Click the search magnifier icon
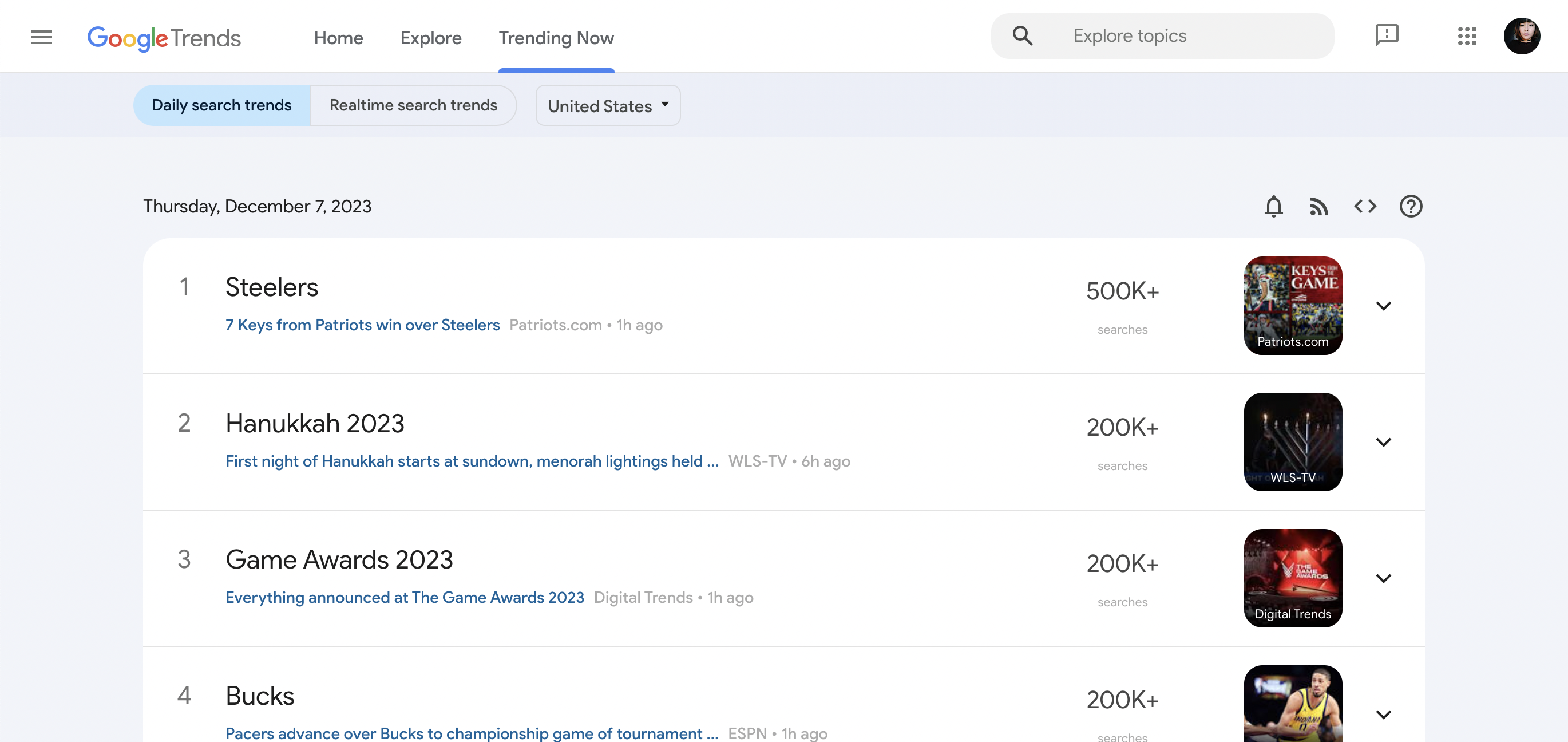The height and width of the screenshot is (742, 1568). click(x=1023, y=36)
